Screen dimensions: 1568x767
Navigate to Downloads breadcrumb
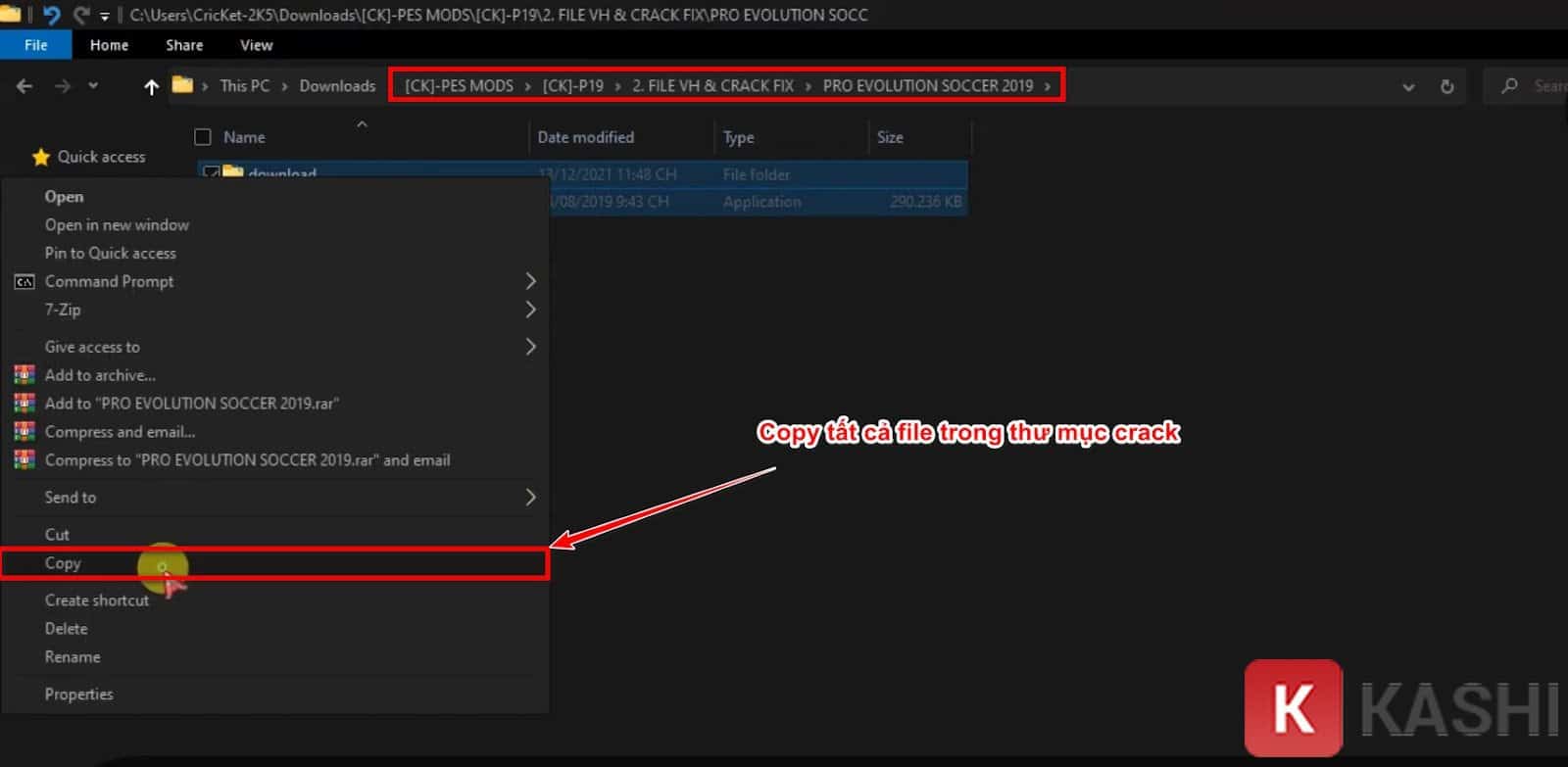[337, 86]
